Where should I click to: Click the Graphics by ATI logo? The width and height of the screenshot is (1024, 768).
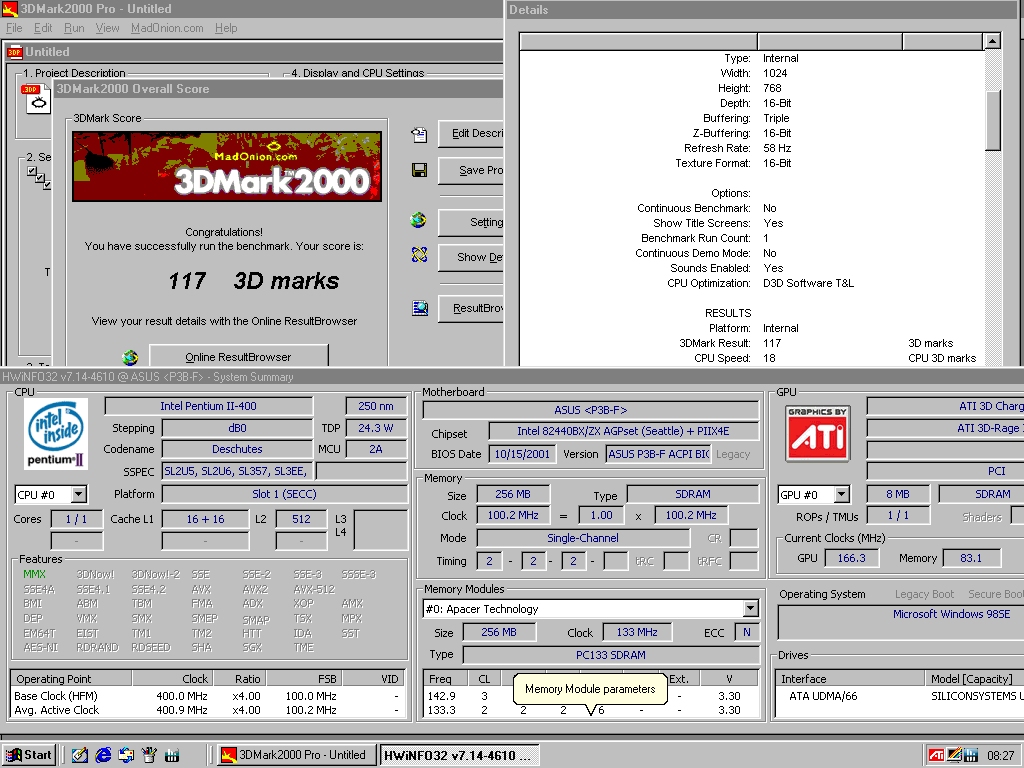818,434
